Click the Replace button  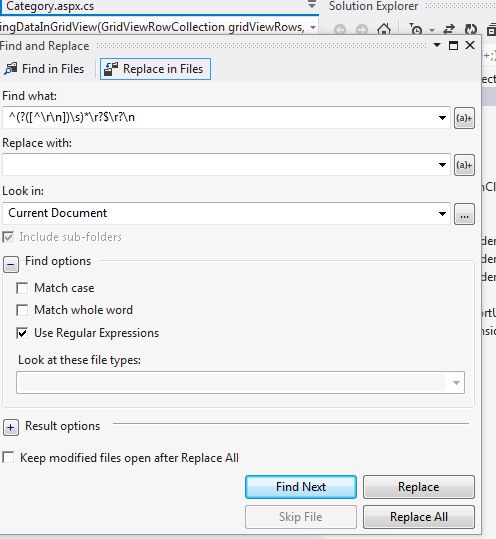coord(419,487)
